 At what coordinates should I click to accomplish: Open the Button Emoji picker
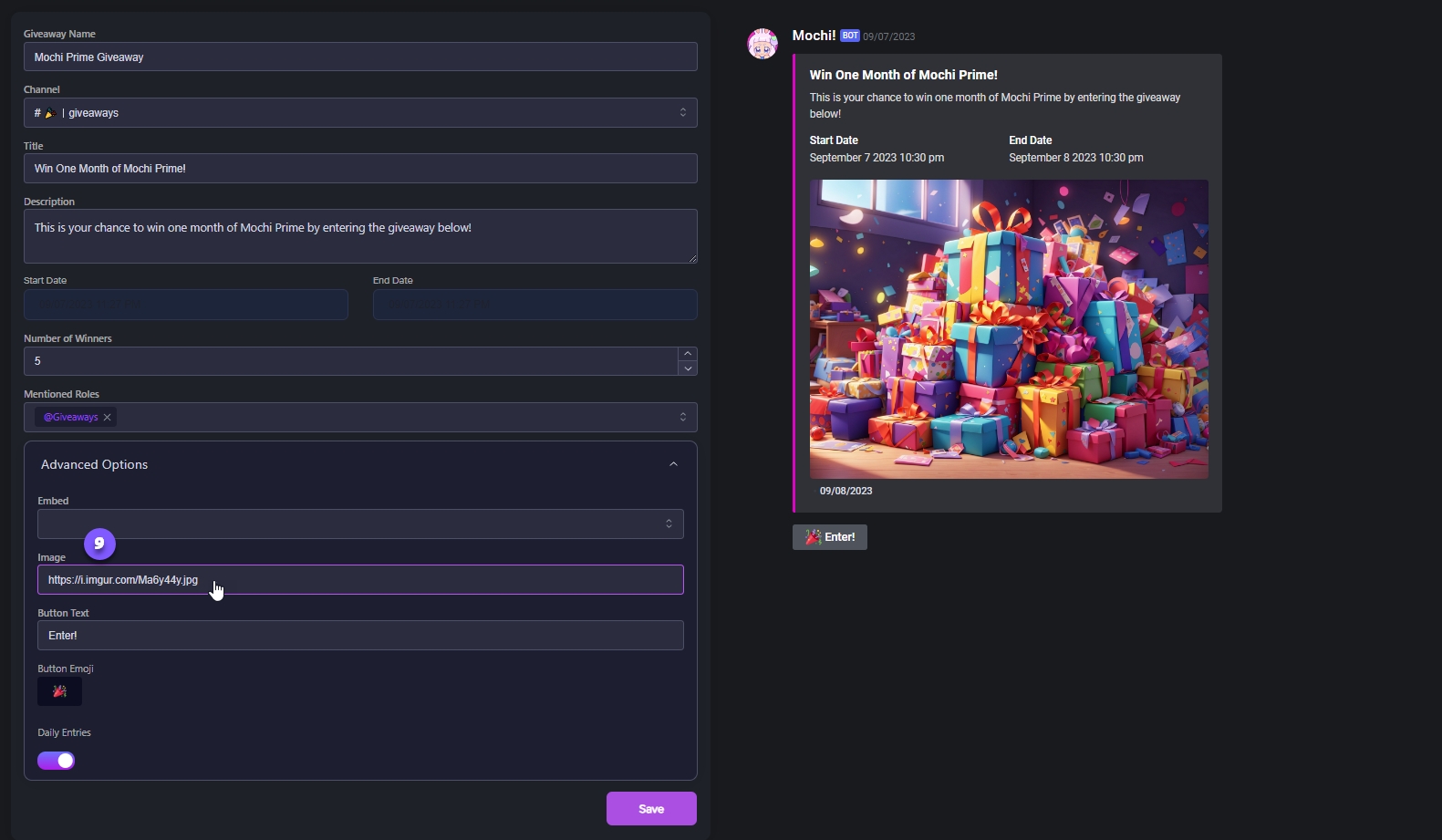(59, 691)
